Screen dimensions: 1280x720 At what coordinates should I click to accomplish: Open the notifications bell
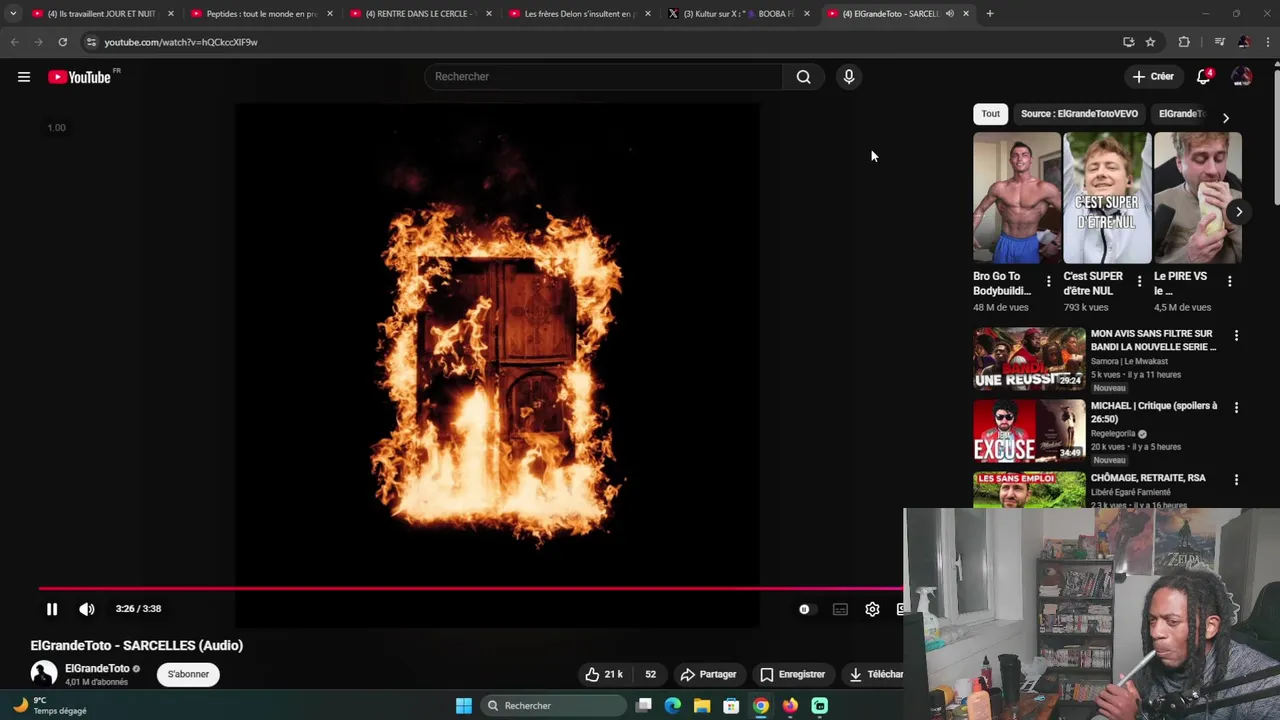pos(1204,77)
